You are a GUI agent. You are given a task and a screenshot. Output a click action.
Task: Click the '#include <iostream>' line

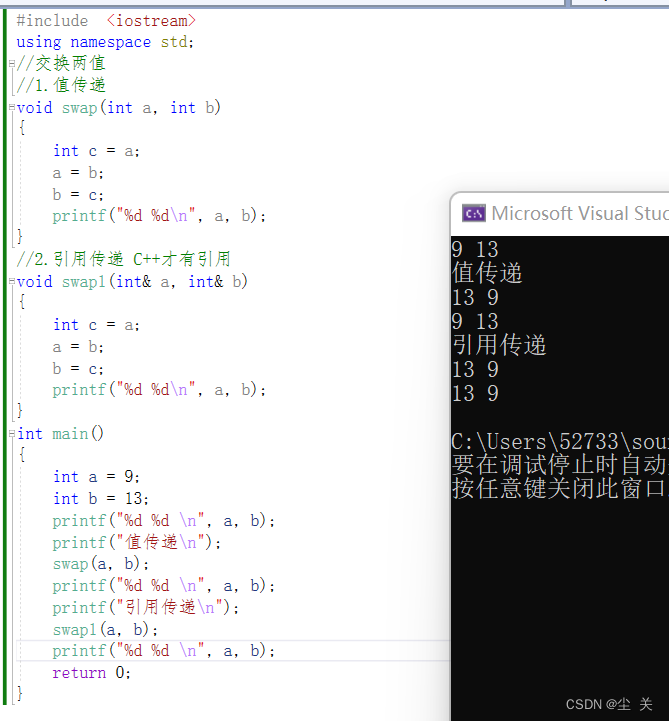[106, 21]
